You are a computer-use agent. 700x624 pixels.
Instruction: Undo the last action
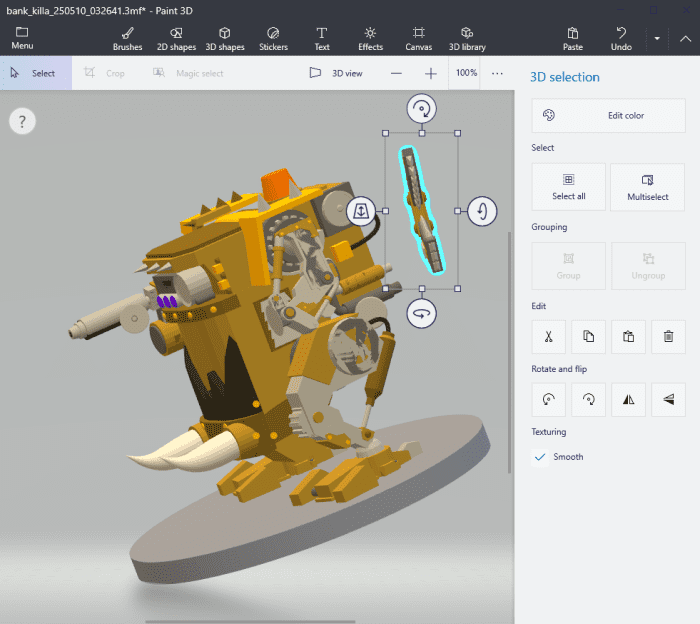pos(621,39)
